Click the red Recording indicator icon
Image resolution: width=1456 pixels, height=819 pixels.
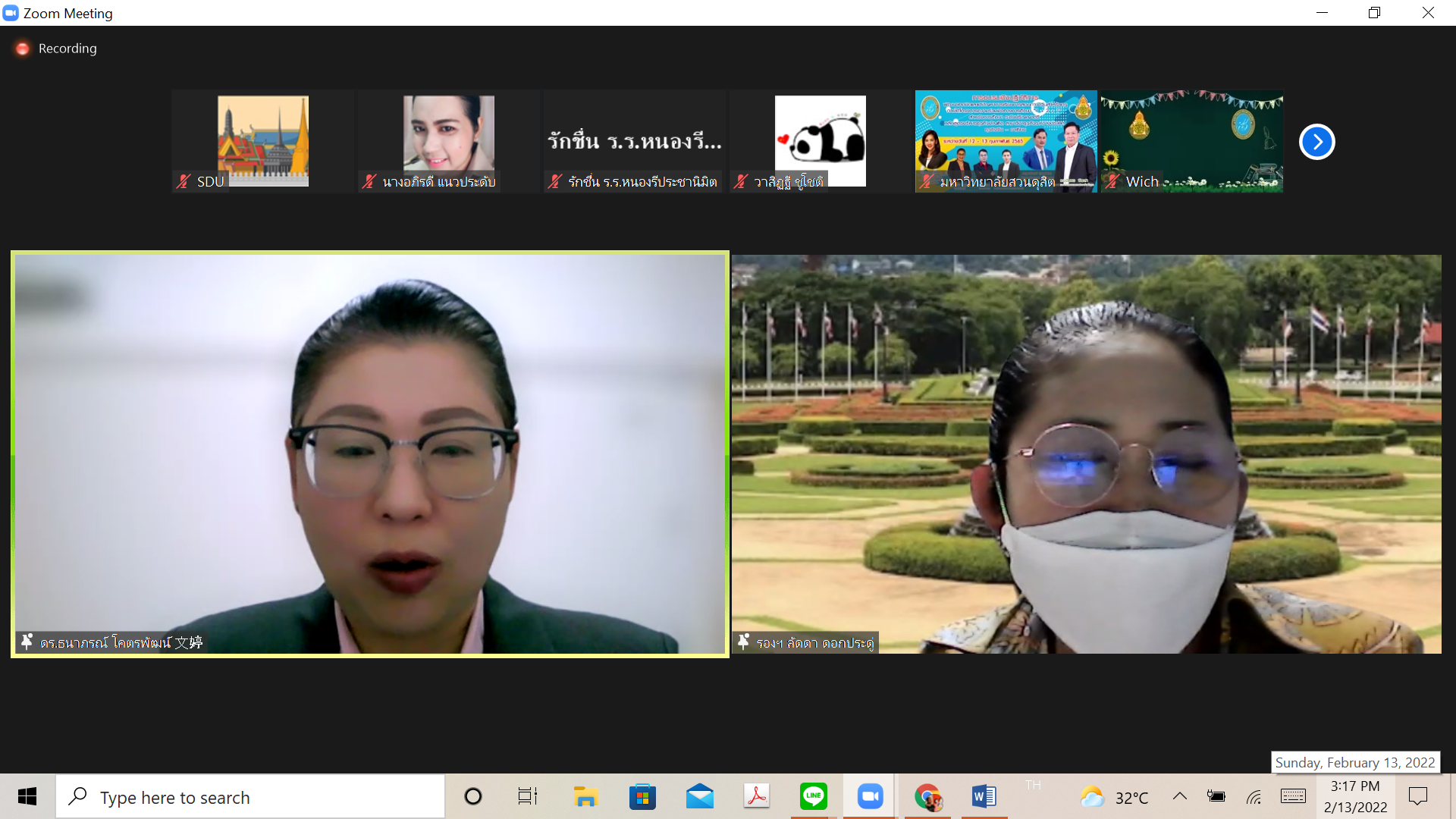click(23, 49)
